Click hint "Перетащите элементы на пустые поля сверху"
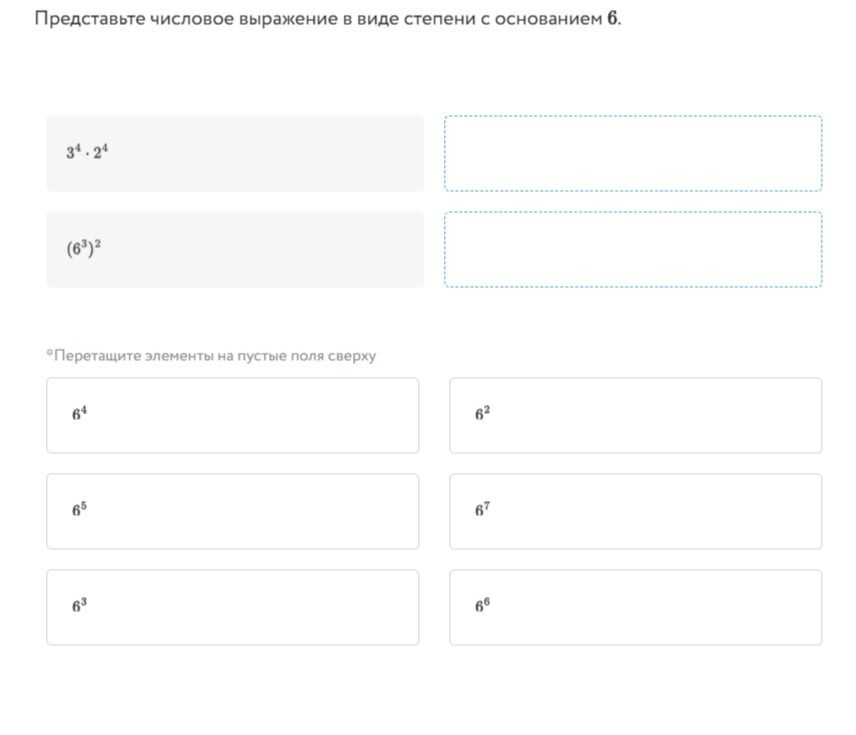856x735 pixels. tap(215, 356)
